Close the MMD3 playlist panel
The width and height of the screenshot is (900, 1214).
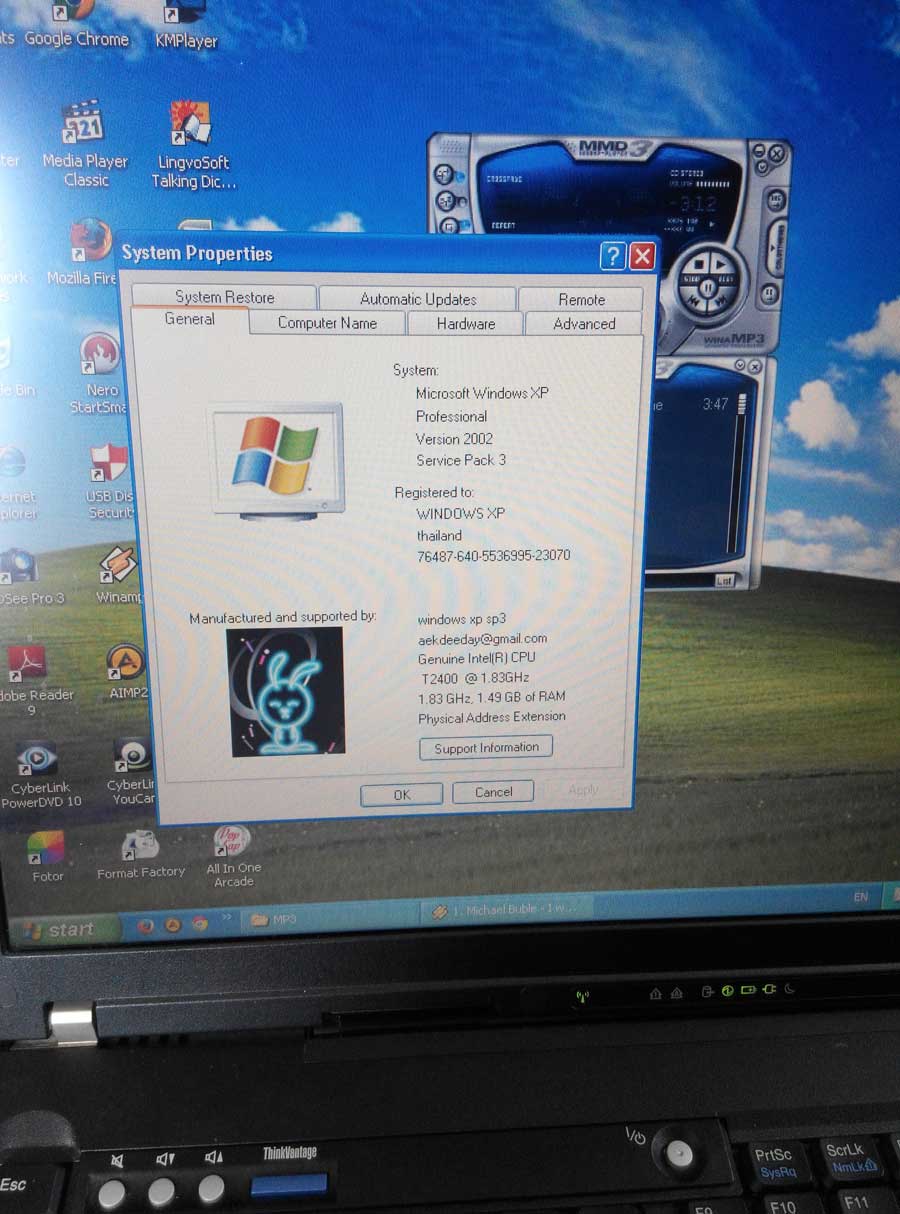tap(755, 367)
